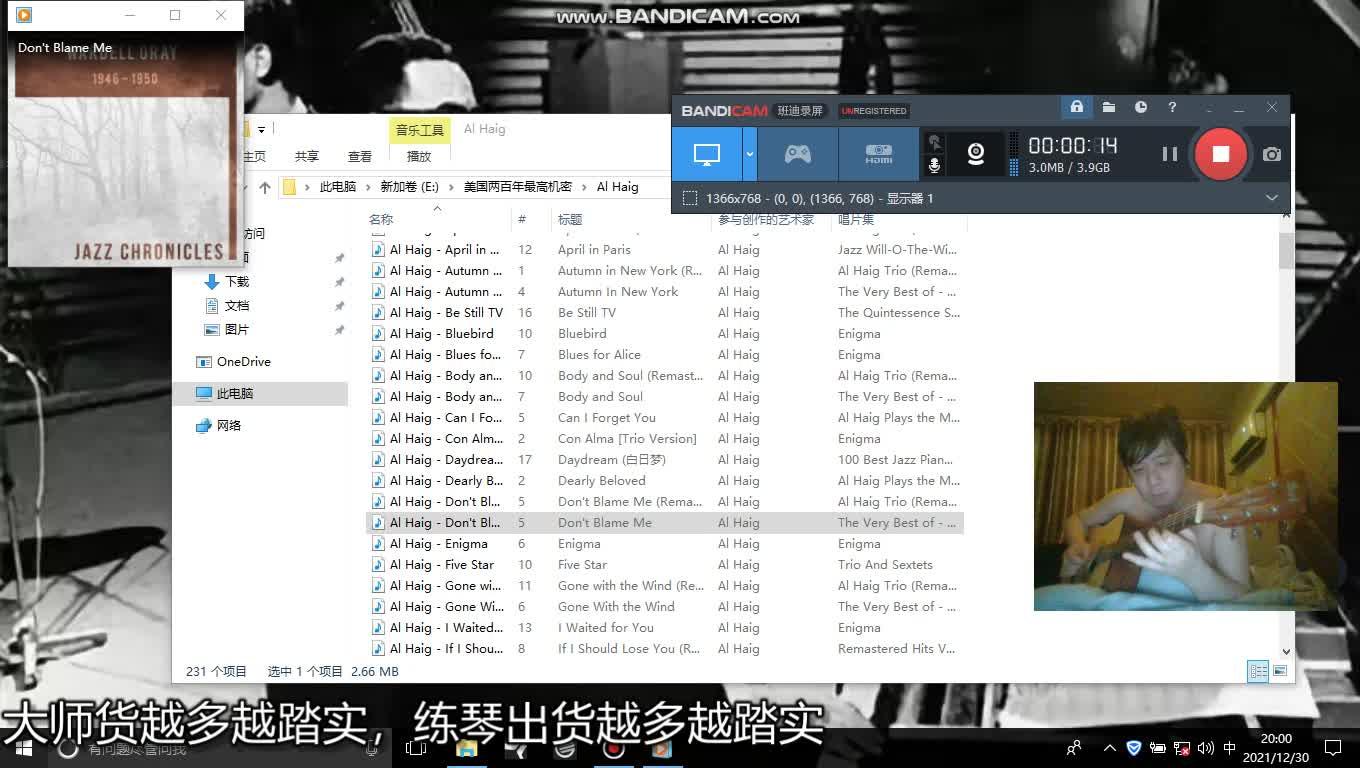Open Bandicam help question mark
Image resolution: width=1360 pixels, height=768 pixels.
(1172, 107)
